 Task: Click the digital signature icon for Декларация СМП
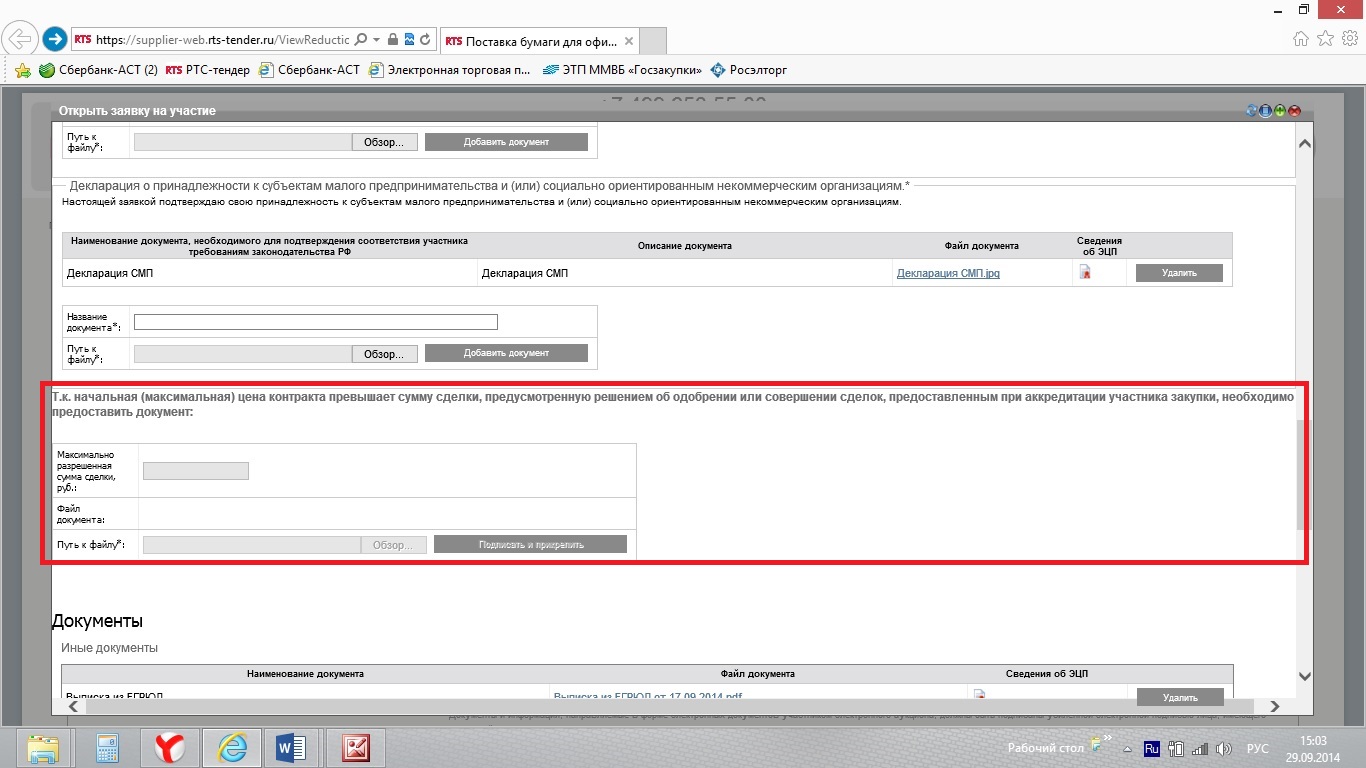(1084, 273)
